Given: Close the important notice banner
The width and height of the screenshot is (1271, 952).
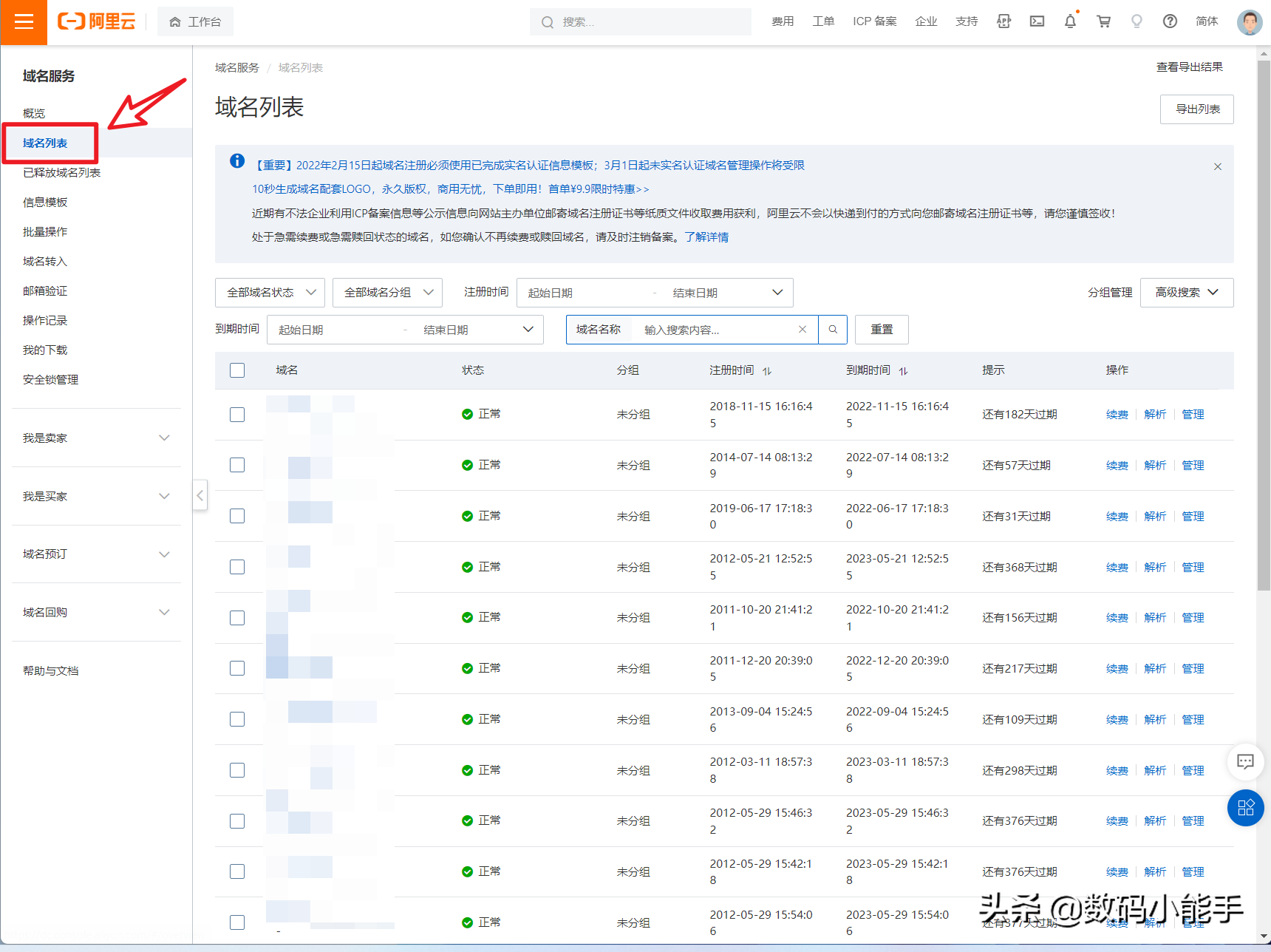Looking at the screenshot, I should tap(1218, 167).
